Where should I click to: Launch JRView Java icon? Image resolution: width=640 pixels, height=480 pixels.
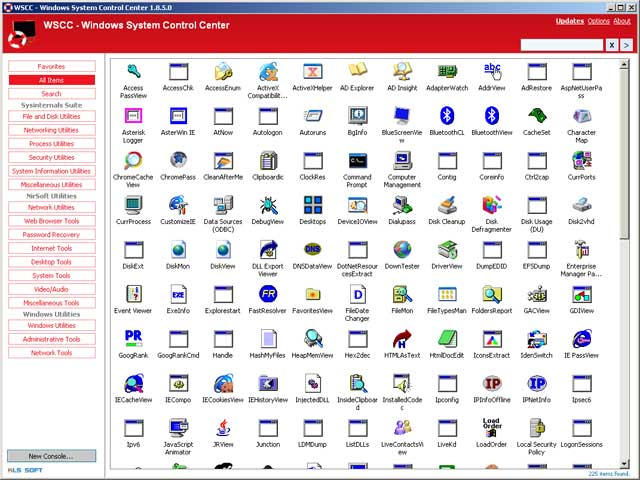tap(223, 428)
